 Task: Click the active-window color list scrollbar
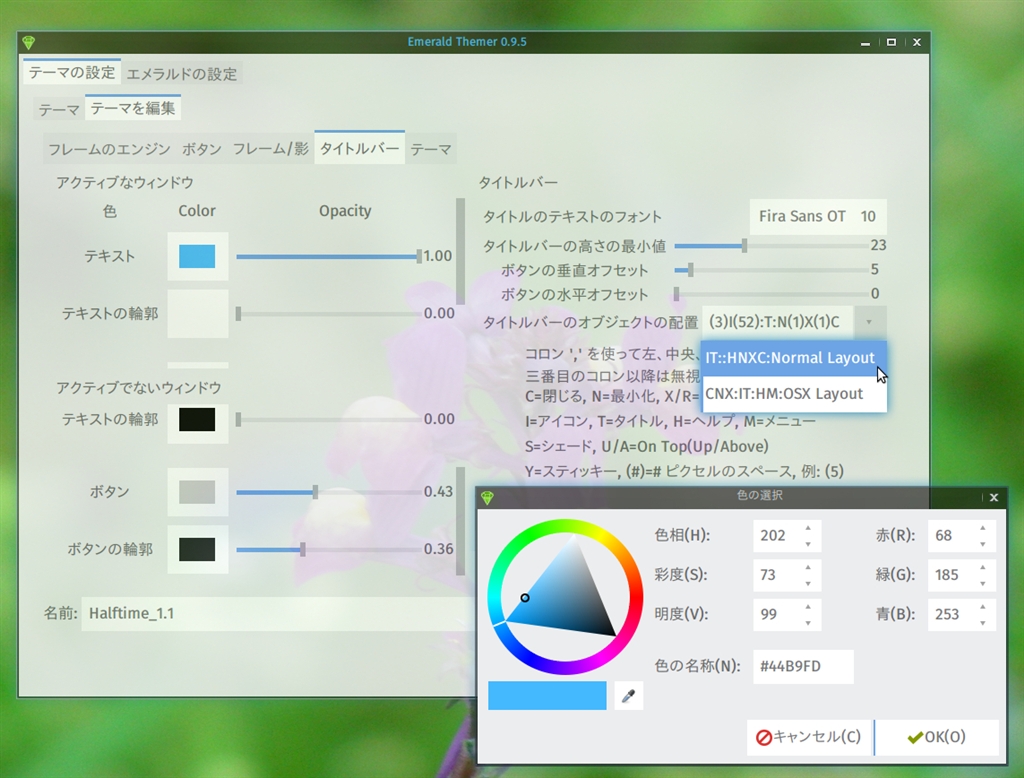pos(460,251)
